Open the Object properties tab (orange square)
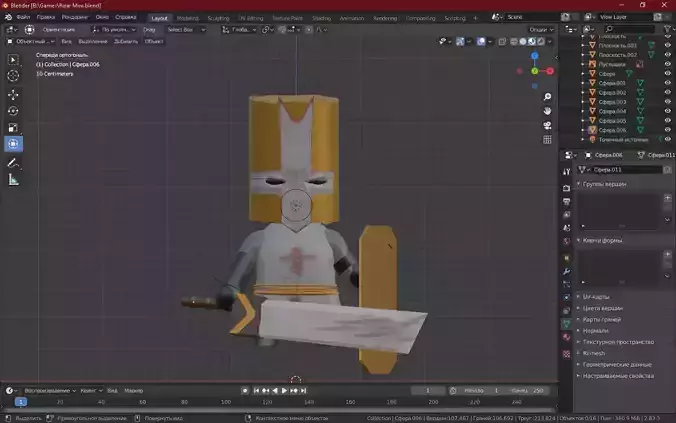676x423 pixels. [566, 258]
